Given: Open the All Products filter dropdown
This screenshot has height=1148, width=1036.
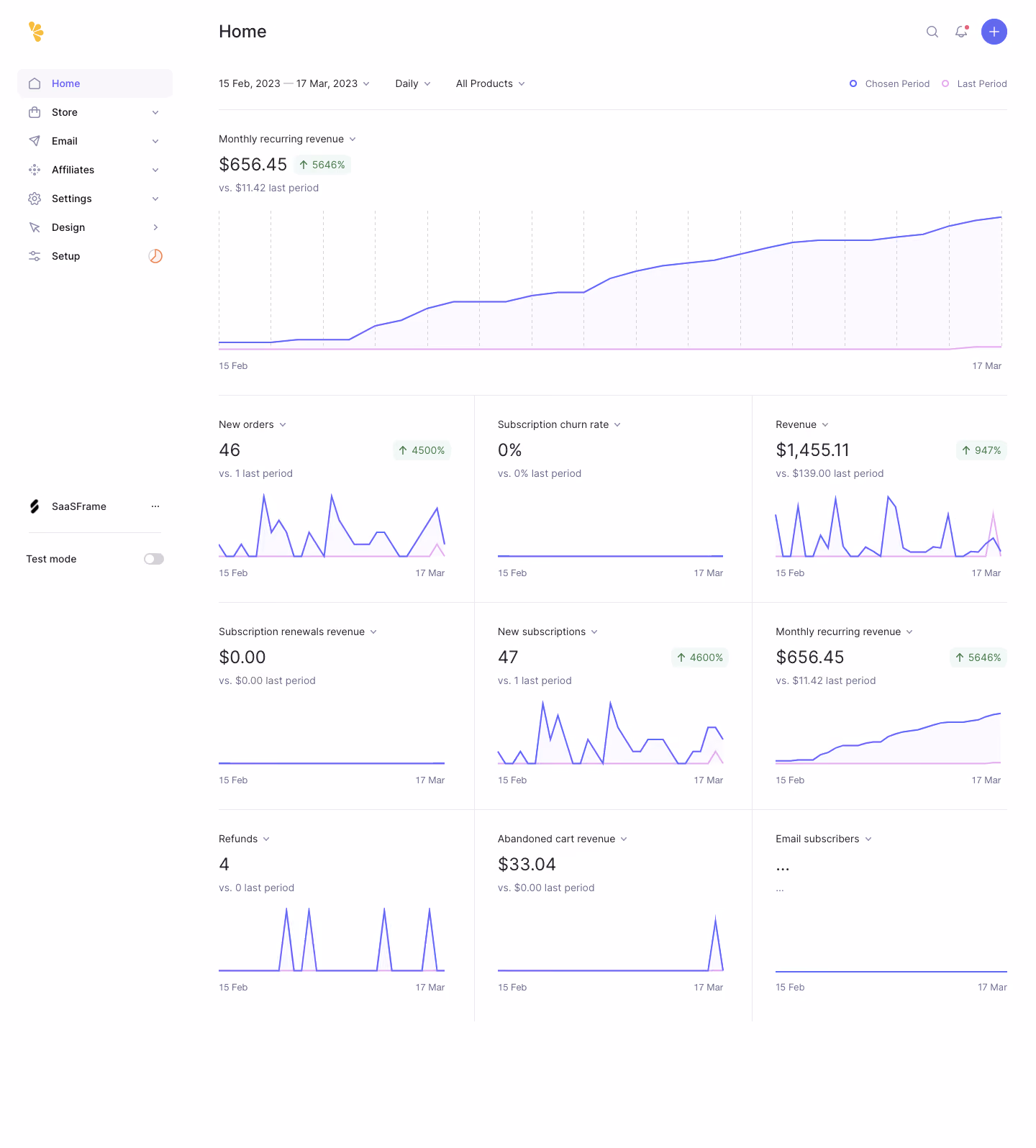Looking at the screenshot, I should (x=491, y=83).
